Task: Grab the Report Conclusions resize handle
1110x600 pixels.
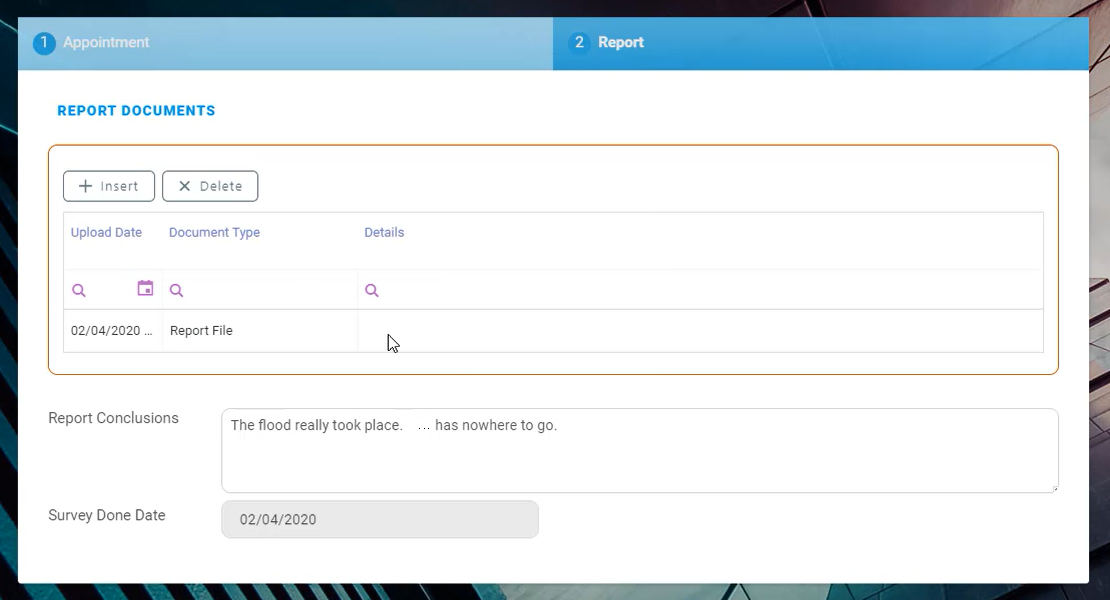Action: 1053,487
